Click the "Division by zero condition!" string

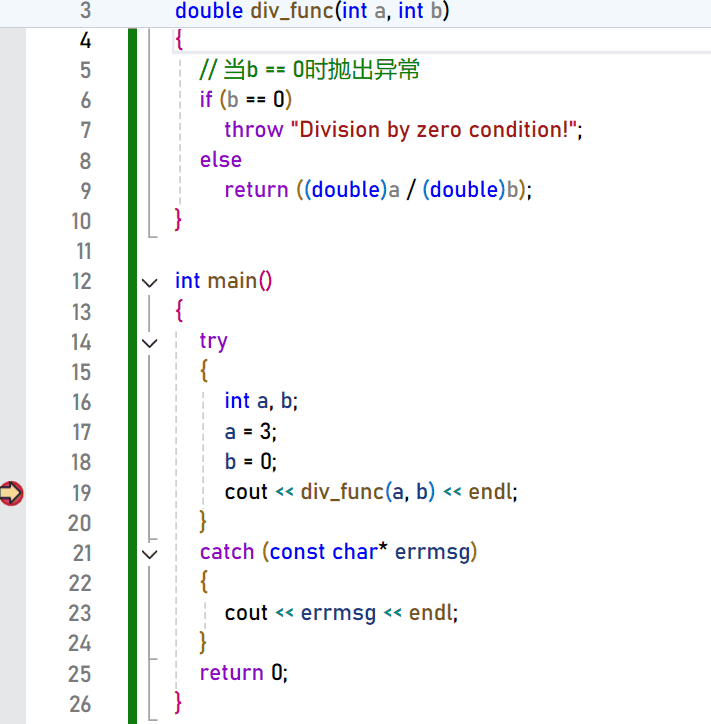click(434, 130)
